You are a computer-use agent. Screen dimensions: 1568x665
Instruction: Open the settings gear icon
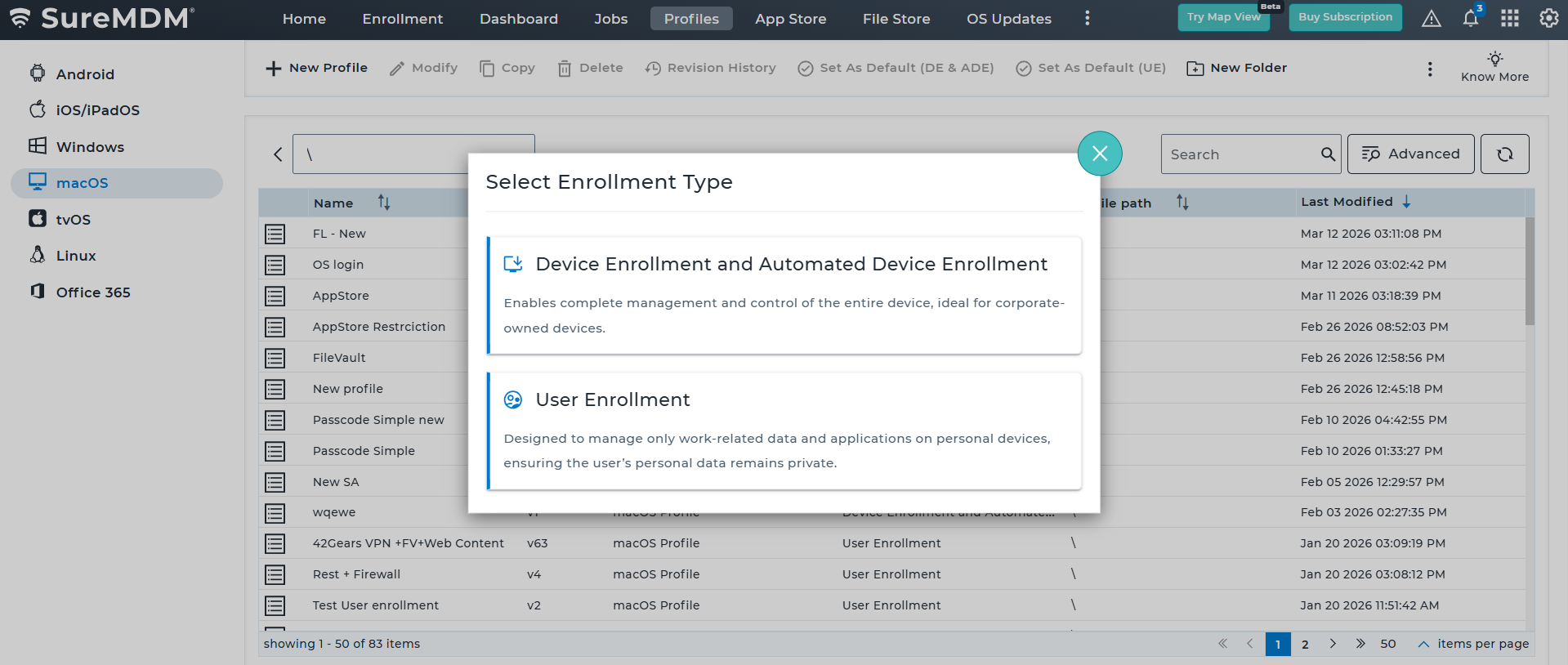point(1548,19)
